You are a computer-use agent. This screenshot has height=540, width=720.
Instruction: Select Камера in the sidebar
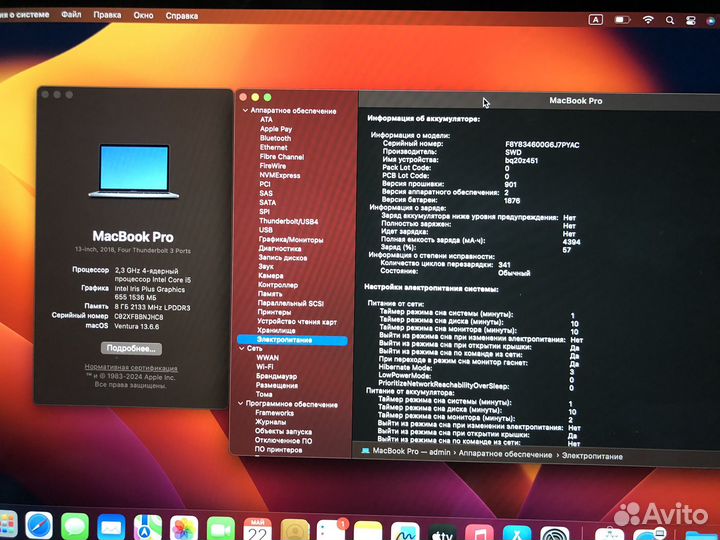point(270,276)
